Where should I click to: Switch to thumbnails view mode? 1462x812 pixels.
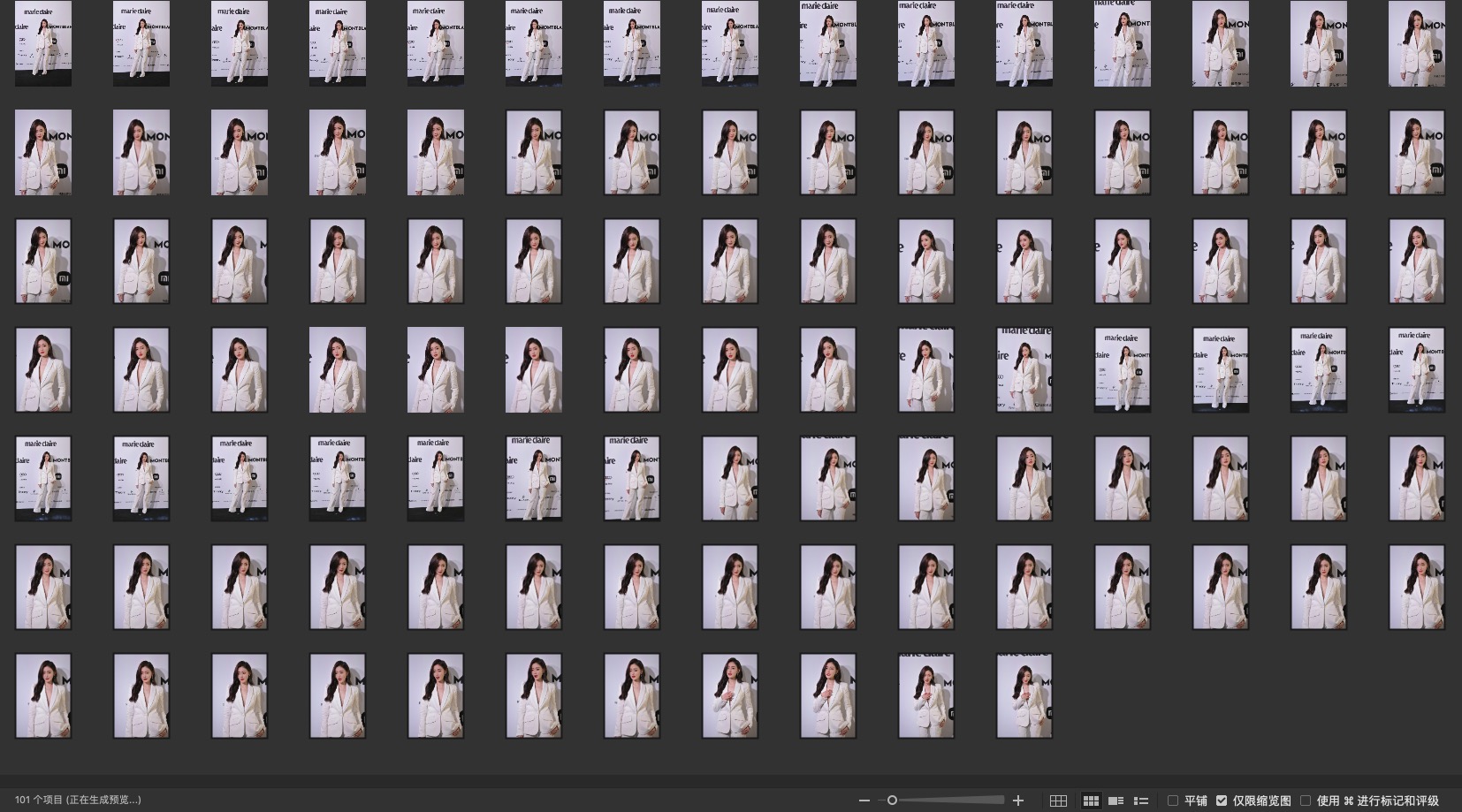(1092, 801)
